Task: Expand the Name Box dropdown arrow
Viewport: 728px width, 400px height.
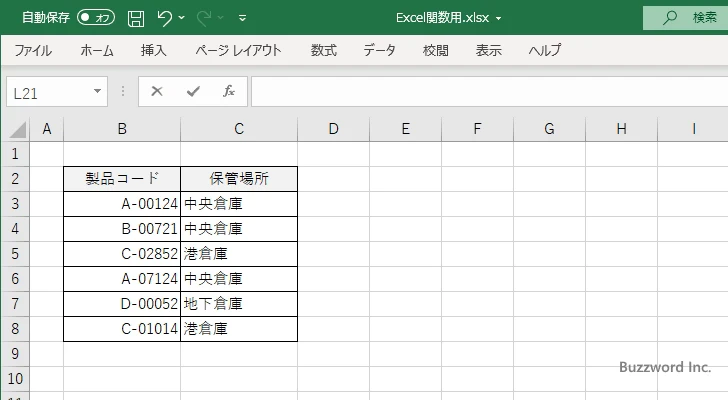Action: pos(98,91)
